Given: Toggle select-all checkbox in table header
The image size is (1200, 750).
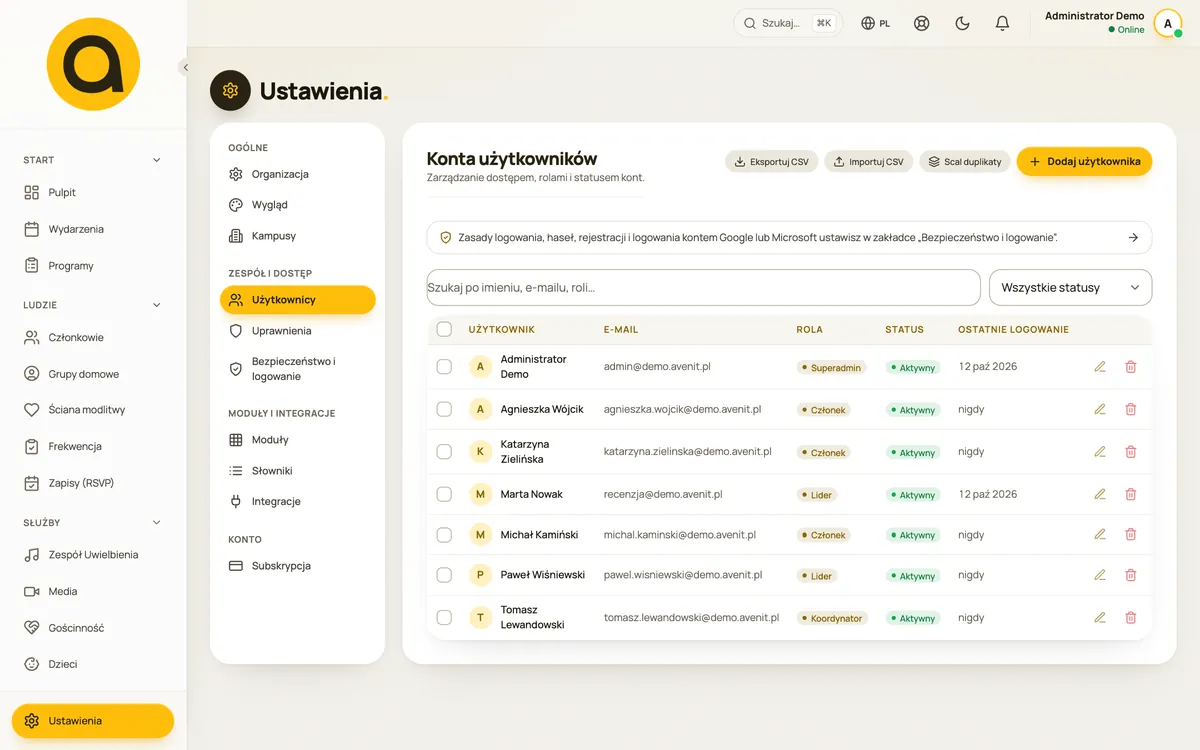Looking at the screenshot, I should click(x=444, y=329).
